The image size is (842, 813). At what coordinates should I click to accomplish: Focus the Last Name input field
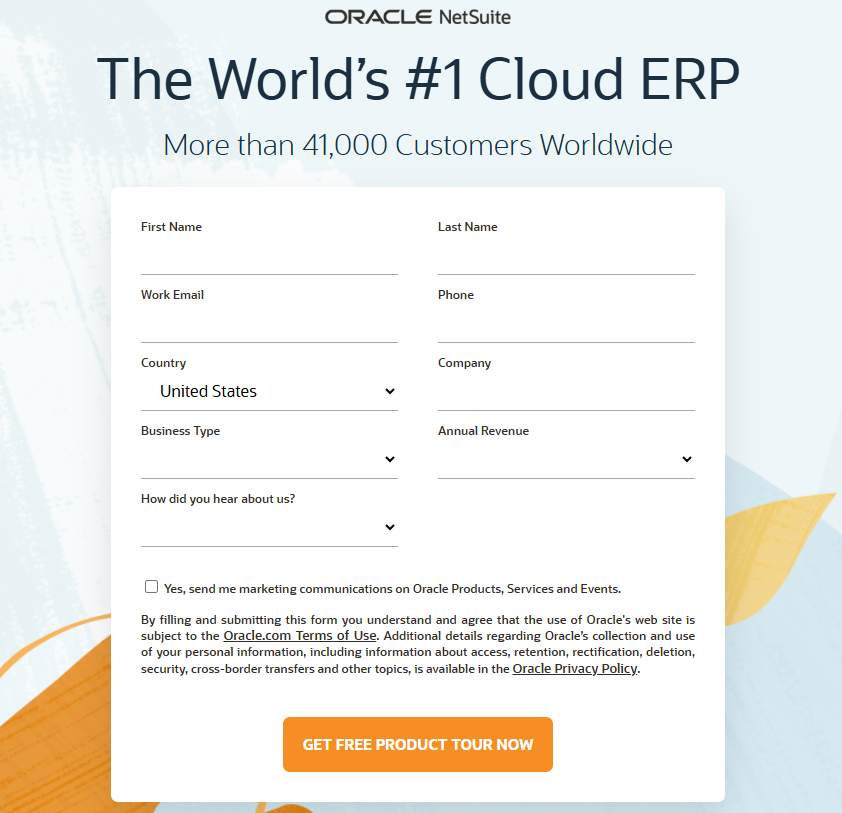click(x=566, y=256)
